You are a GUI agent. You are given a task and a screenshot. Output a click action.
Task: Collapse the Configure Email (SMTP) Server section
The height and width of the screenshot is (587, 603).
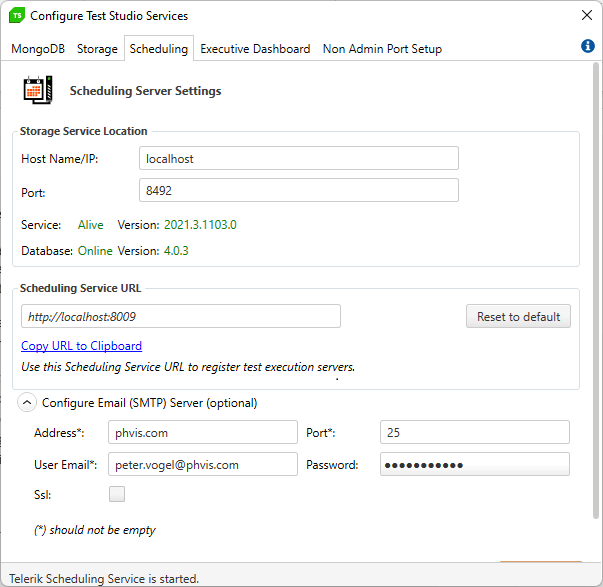pos(27,402)
